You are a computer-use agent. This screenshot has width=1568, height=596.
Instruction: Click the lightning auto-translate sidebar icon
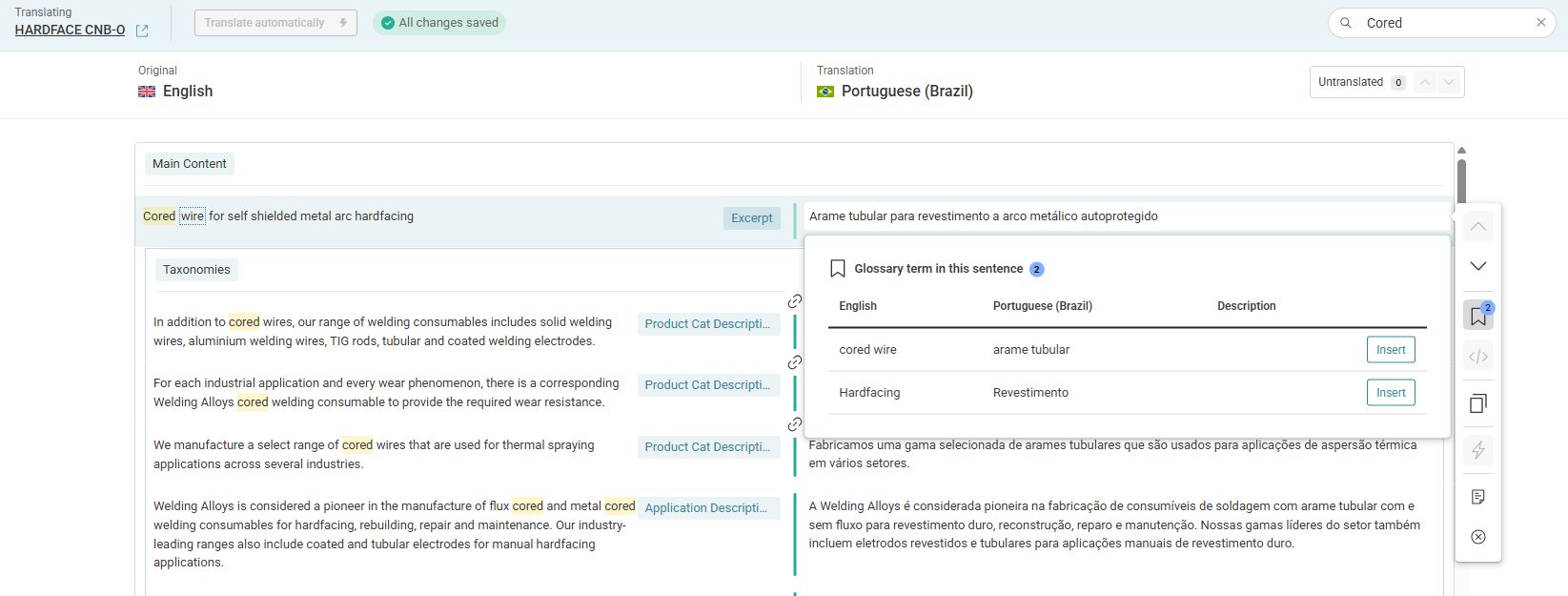click(x=1477, y=450)
